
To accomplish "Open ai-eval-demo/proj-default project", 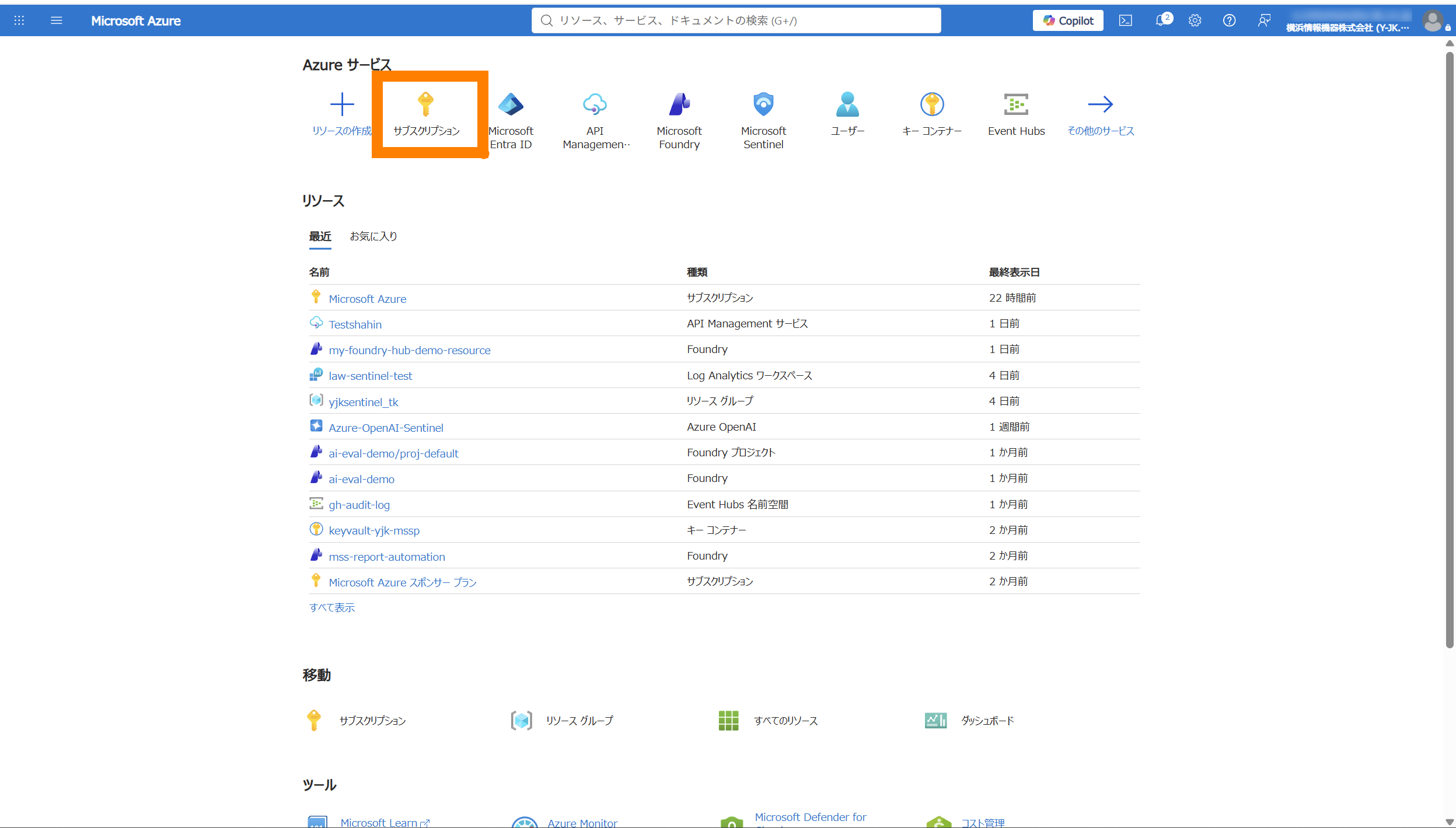I will [393, 453].
